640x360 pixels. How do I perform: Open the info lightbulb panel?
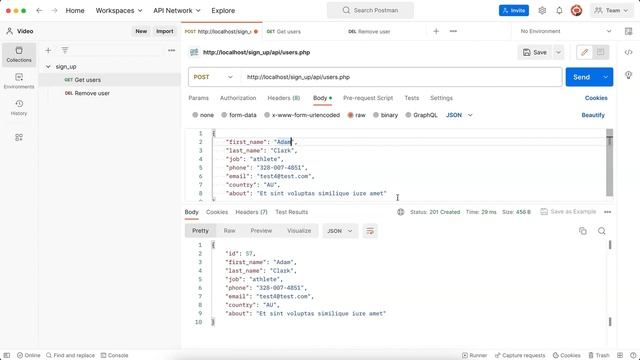(629, 75)
